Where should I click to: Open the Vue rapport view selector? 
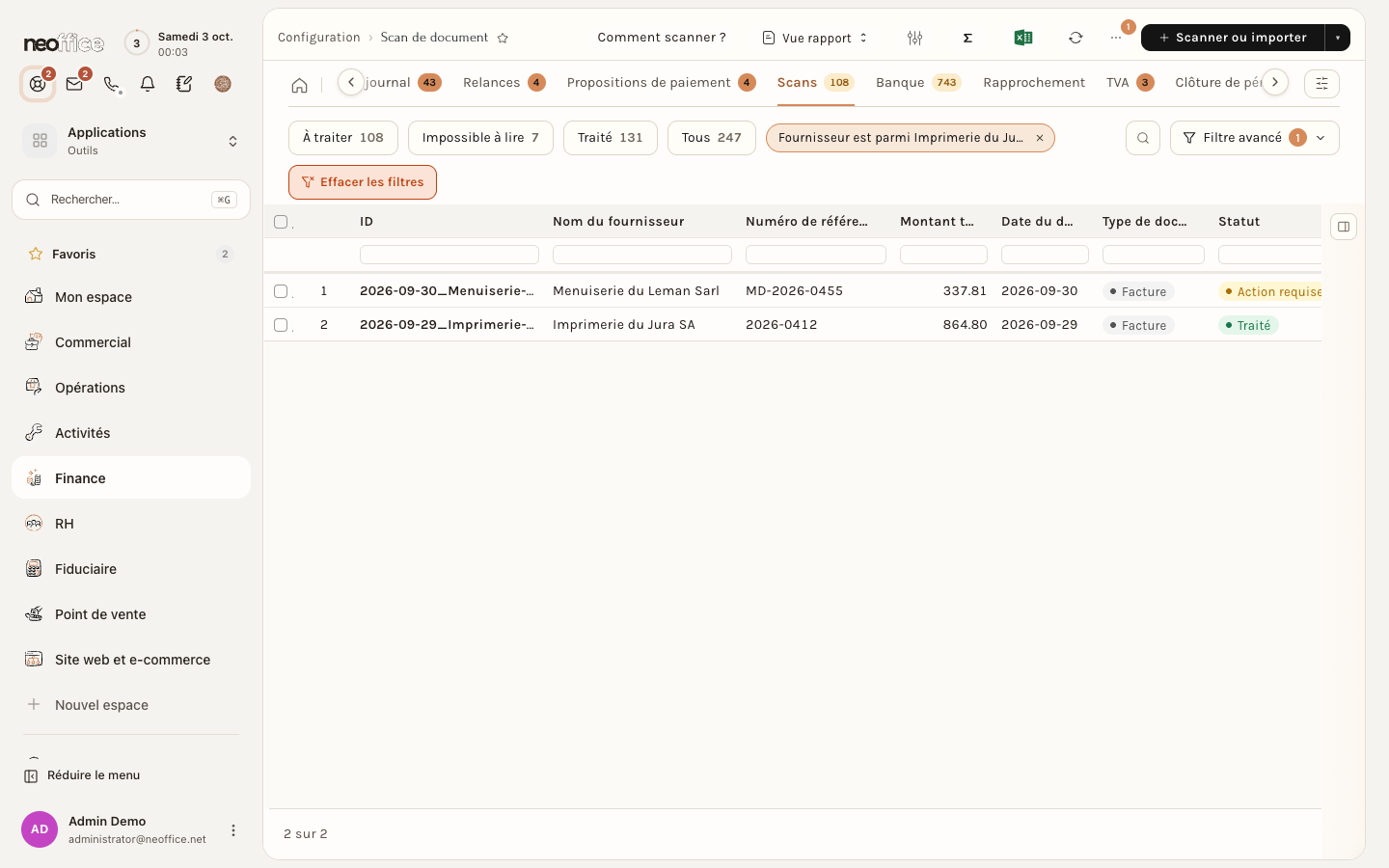815,38
